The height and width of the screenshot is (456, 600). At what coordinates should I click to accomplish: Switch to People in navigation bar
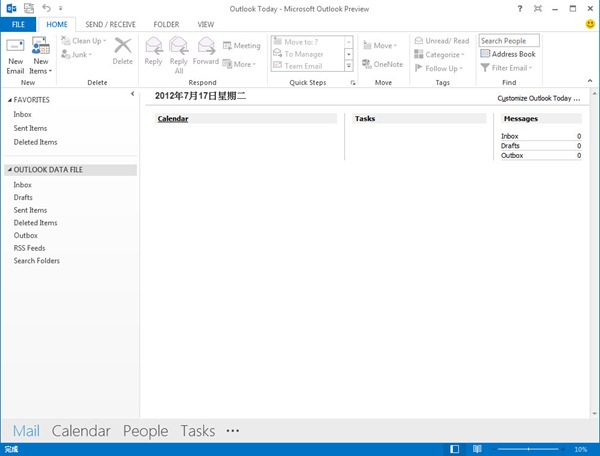tap(145, 431)
